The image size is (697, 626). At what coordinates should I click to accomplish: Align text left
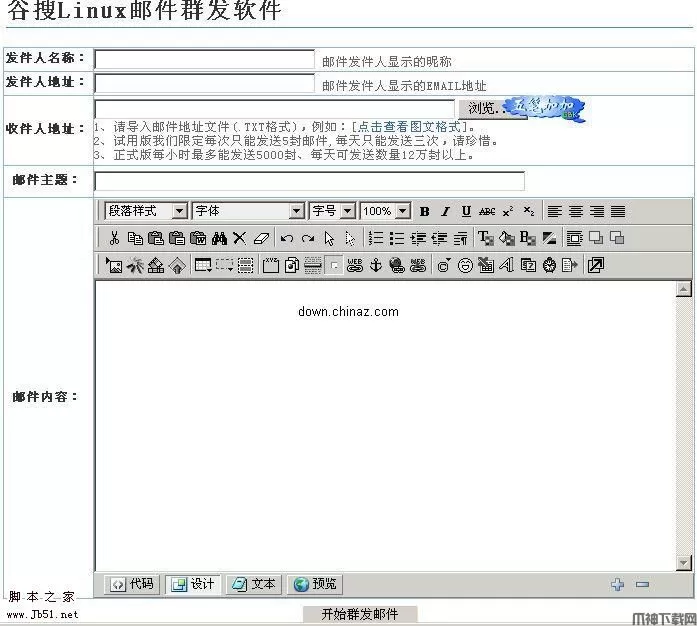click(554, 212)
